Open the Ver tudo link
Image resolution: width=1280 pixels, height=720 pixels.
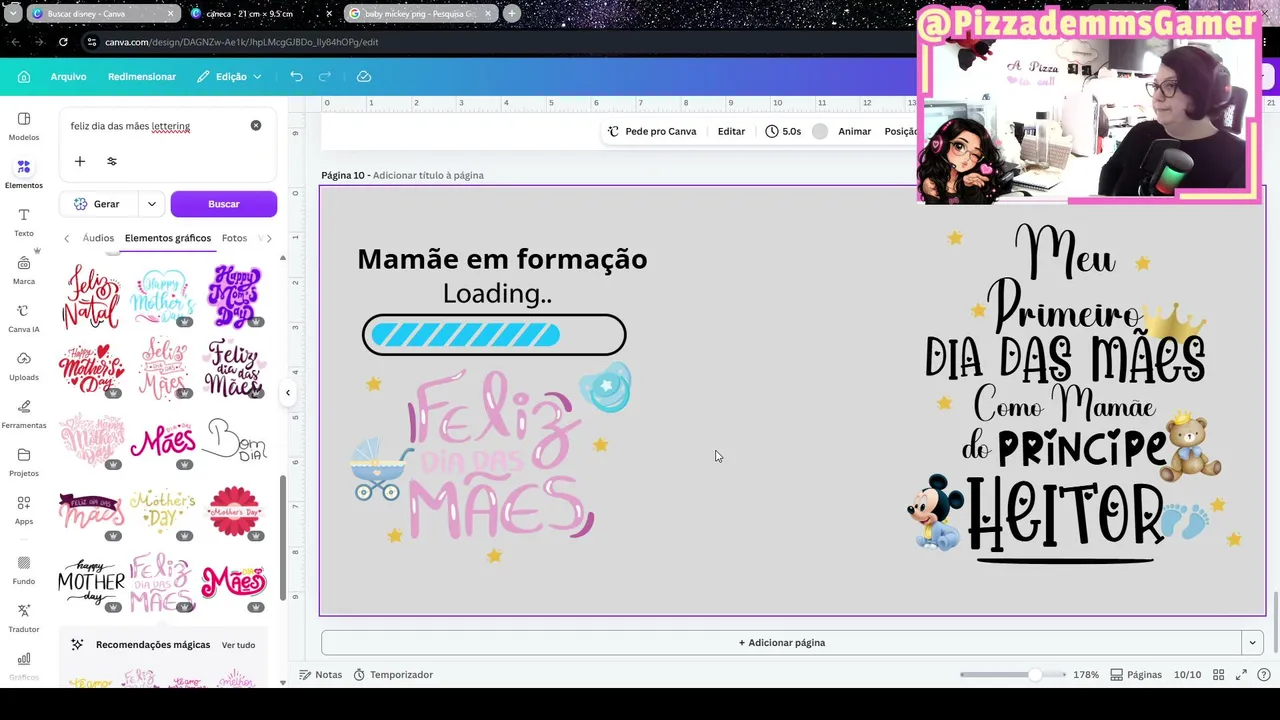238,645
